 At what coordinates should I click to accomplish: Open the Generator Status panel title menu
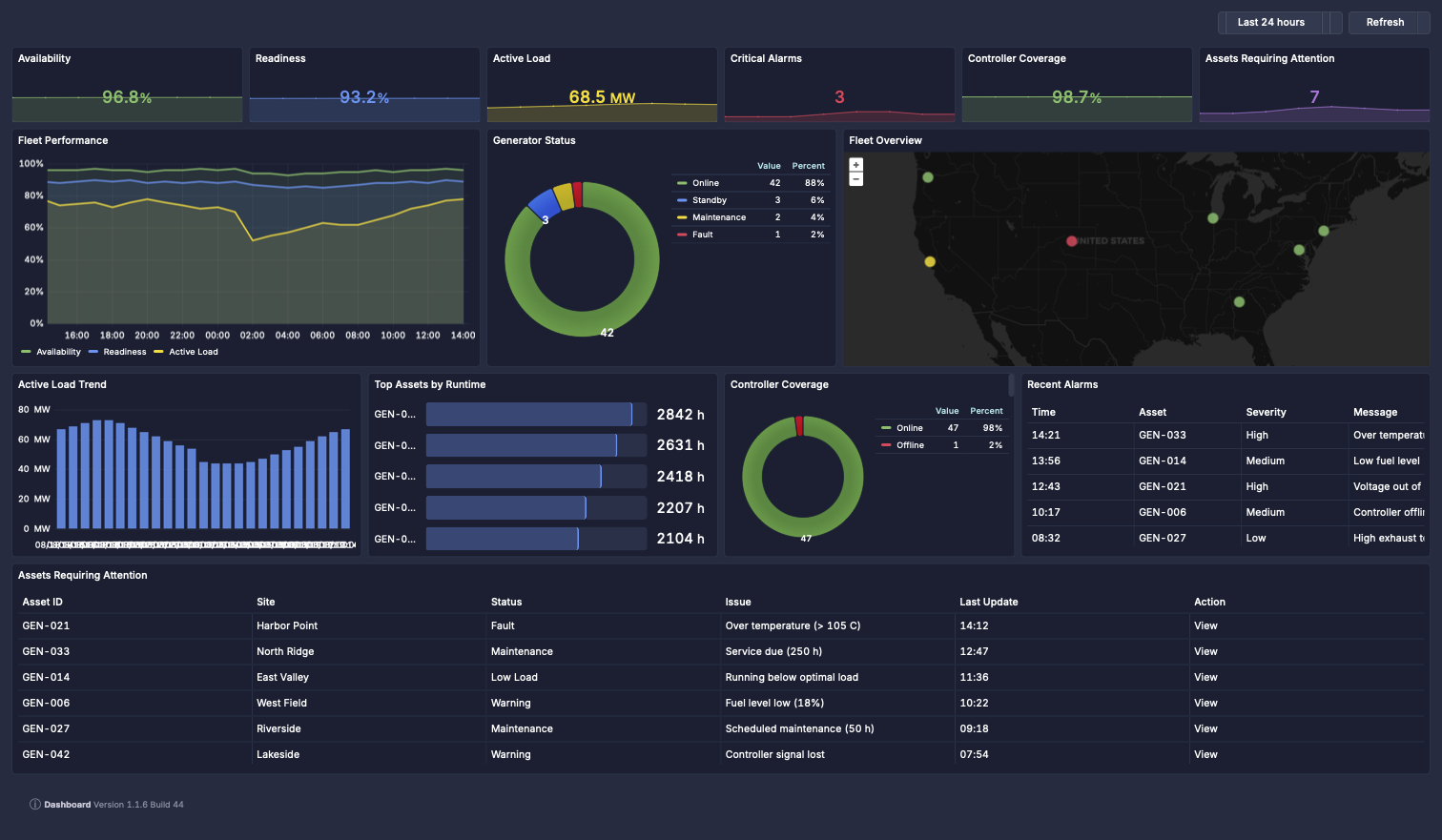coord(534,140)
